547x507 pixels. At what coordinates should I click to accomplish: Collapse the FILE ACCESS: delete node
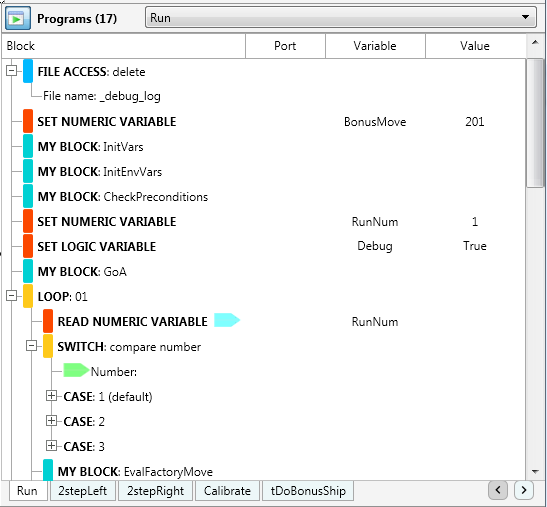(x=12, y=71)
